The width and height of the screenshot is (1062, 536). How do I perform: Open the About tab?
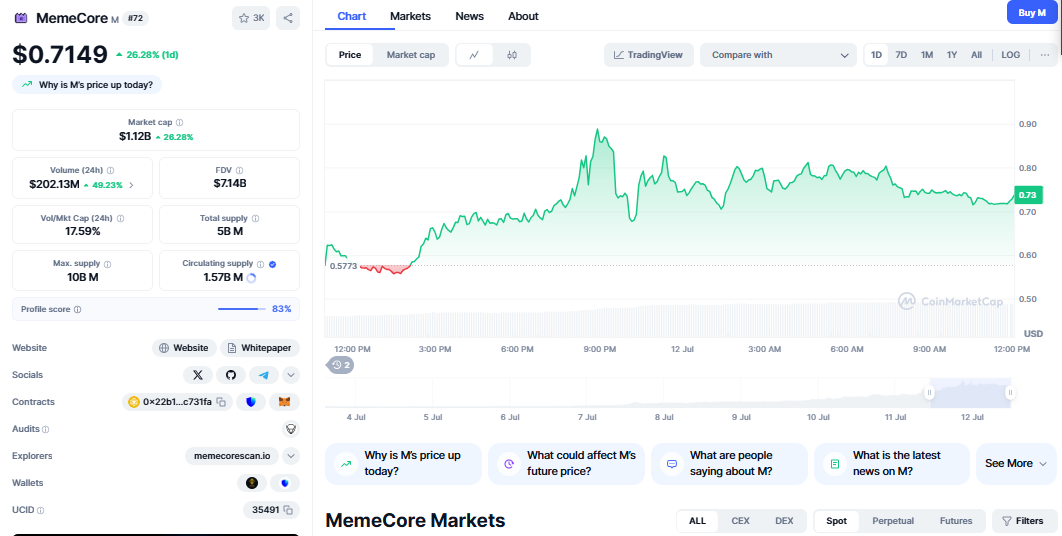tap(524, 16)
